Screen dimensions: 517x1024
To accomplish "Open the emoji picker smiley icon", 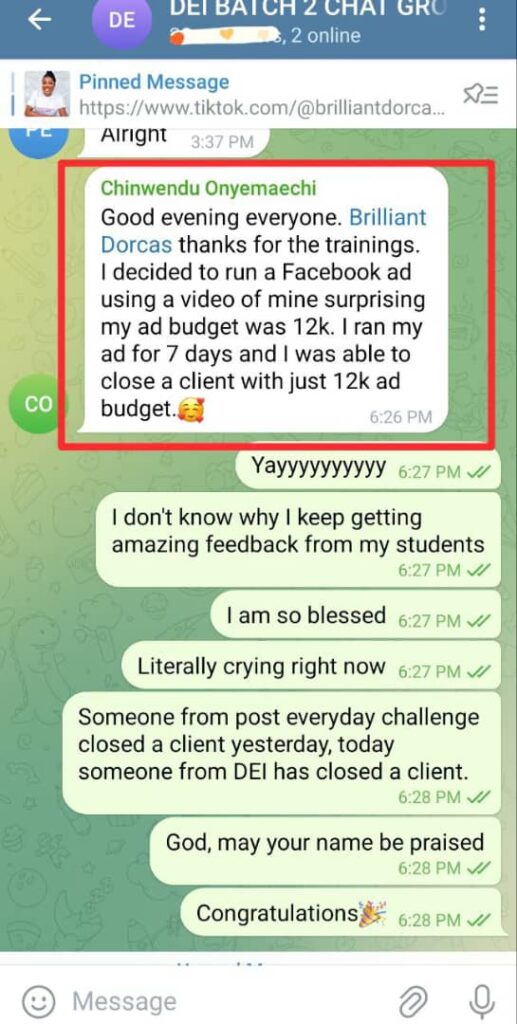I will 39,1000.
